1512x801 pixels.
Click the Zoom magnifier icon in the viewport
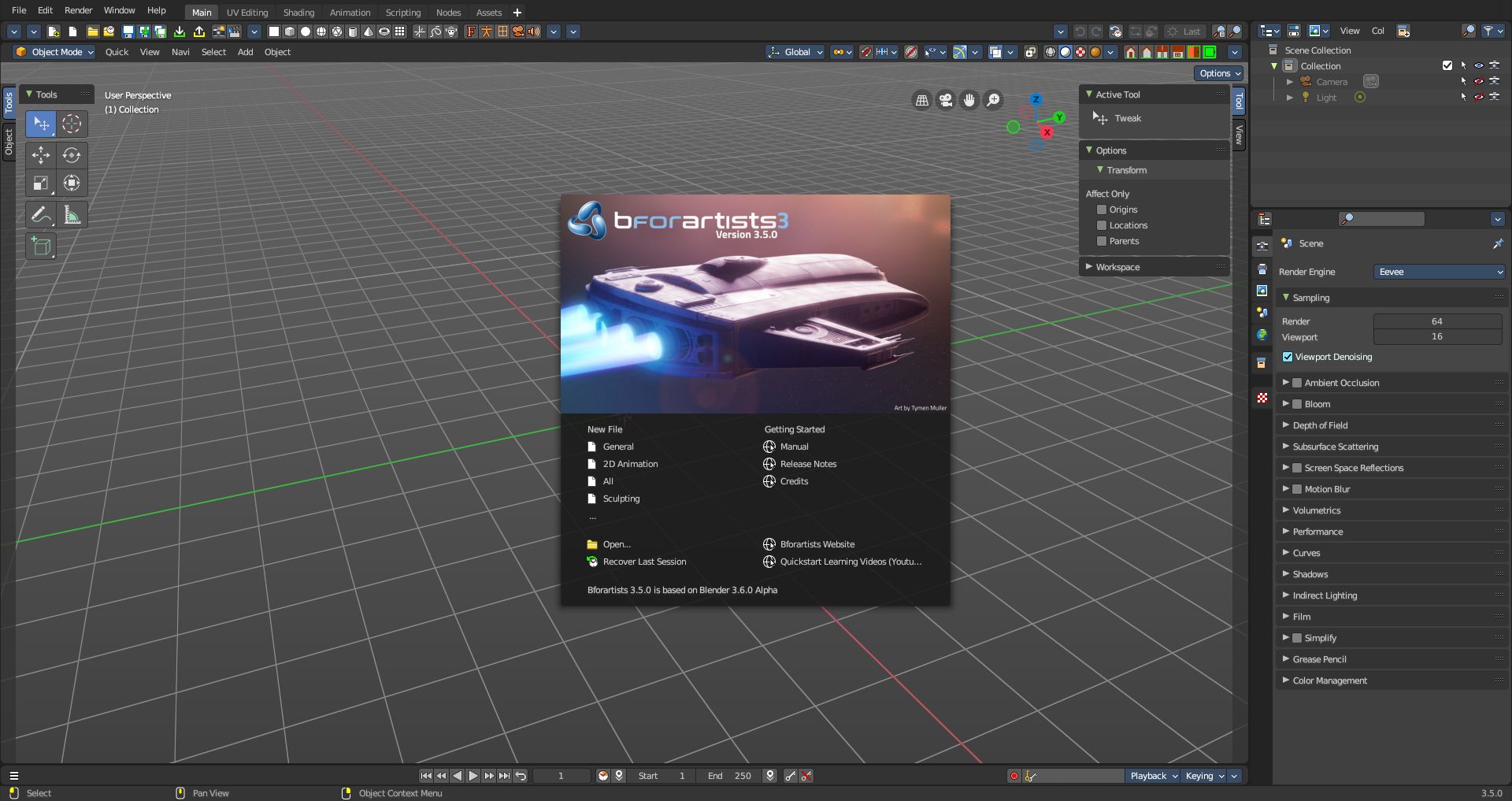(x=993, y=101)
